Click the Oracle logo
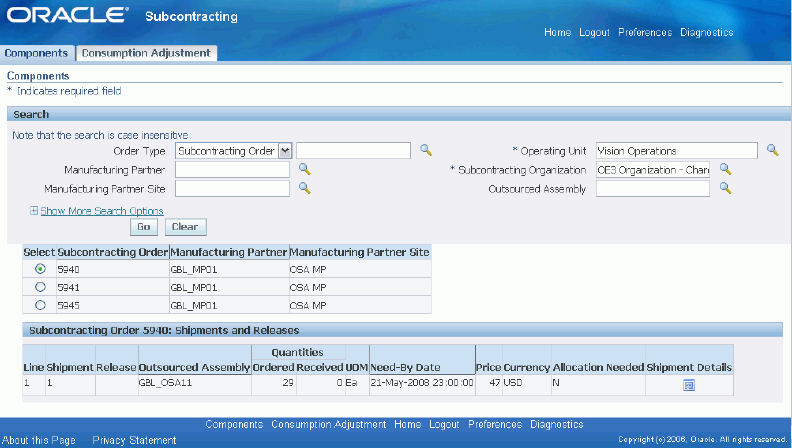 [68, 15]
